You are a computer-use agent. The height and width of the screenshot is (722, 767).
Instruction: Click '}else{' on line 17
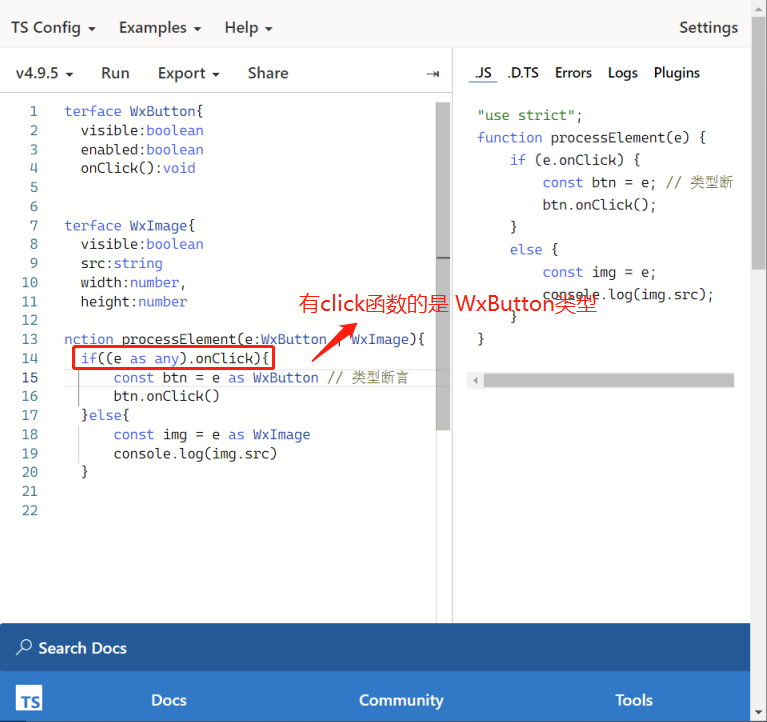point(105,415)
